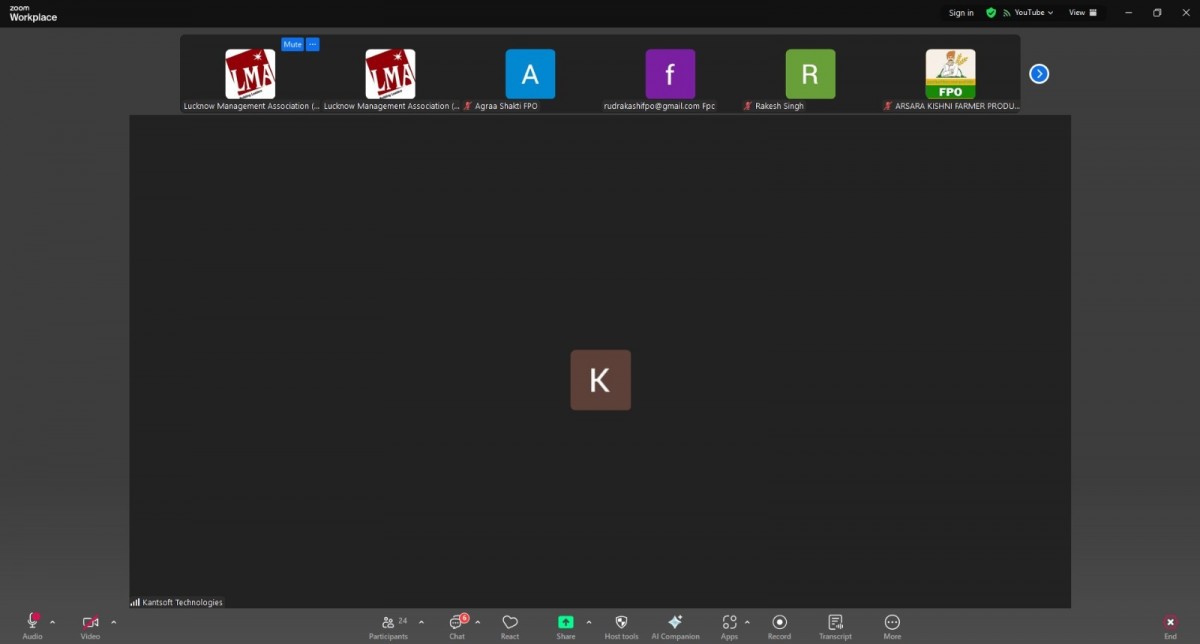The width and height of the screenshot is (1200, 644).
Task: Show next participants with right arrow
Action: [x=1039, y=74]
